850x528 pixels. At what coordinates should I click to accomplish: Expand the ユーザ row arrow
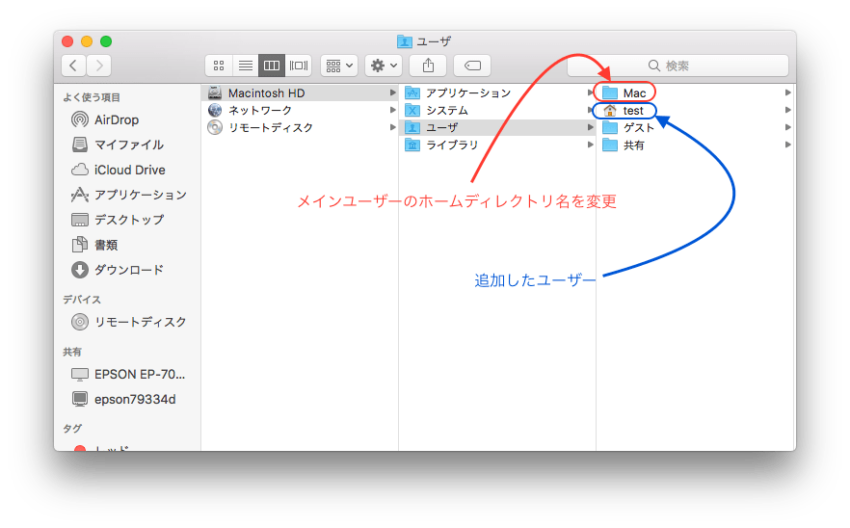(x=590, y=127)
